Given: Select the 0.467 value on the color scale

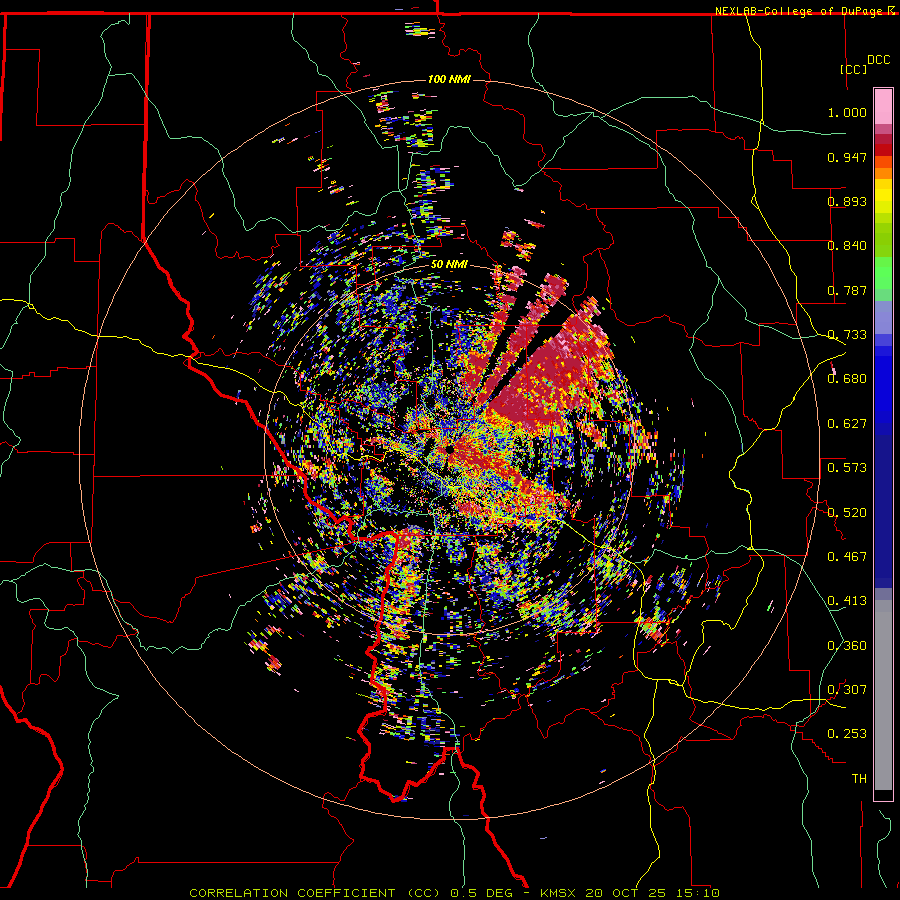Looking at the screenshot, I should click(847, 557).
